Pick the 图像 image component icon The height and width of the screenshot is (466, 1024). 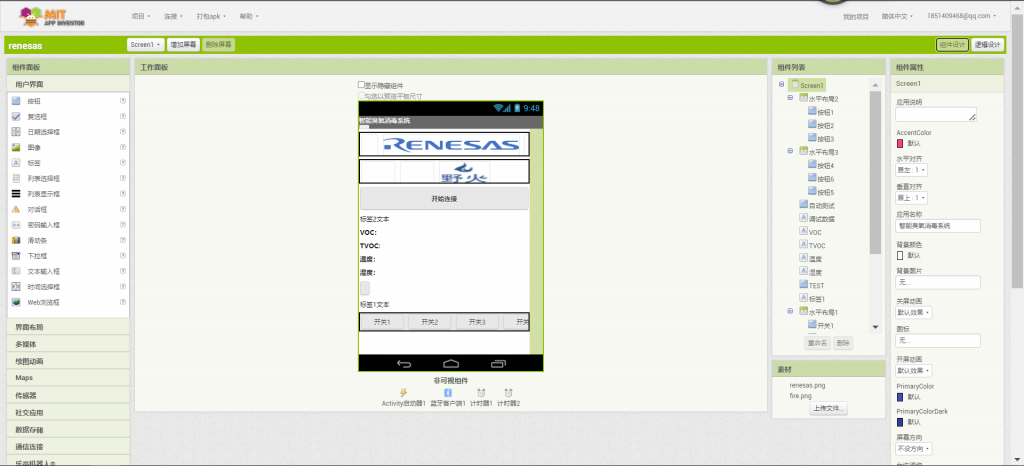(16, 147)
